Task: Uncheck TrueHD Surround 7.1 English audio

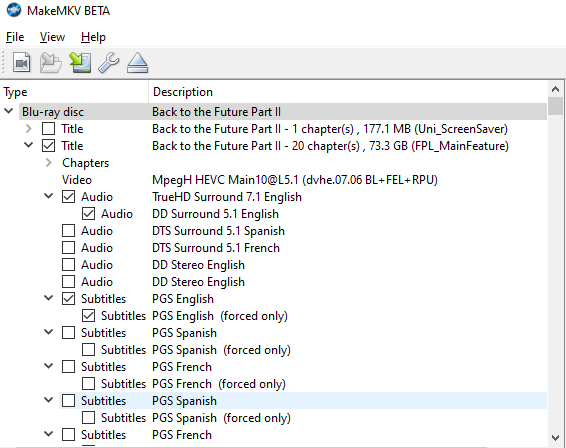Action: tap(68, 197)
